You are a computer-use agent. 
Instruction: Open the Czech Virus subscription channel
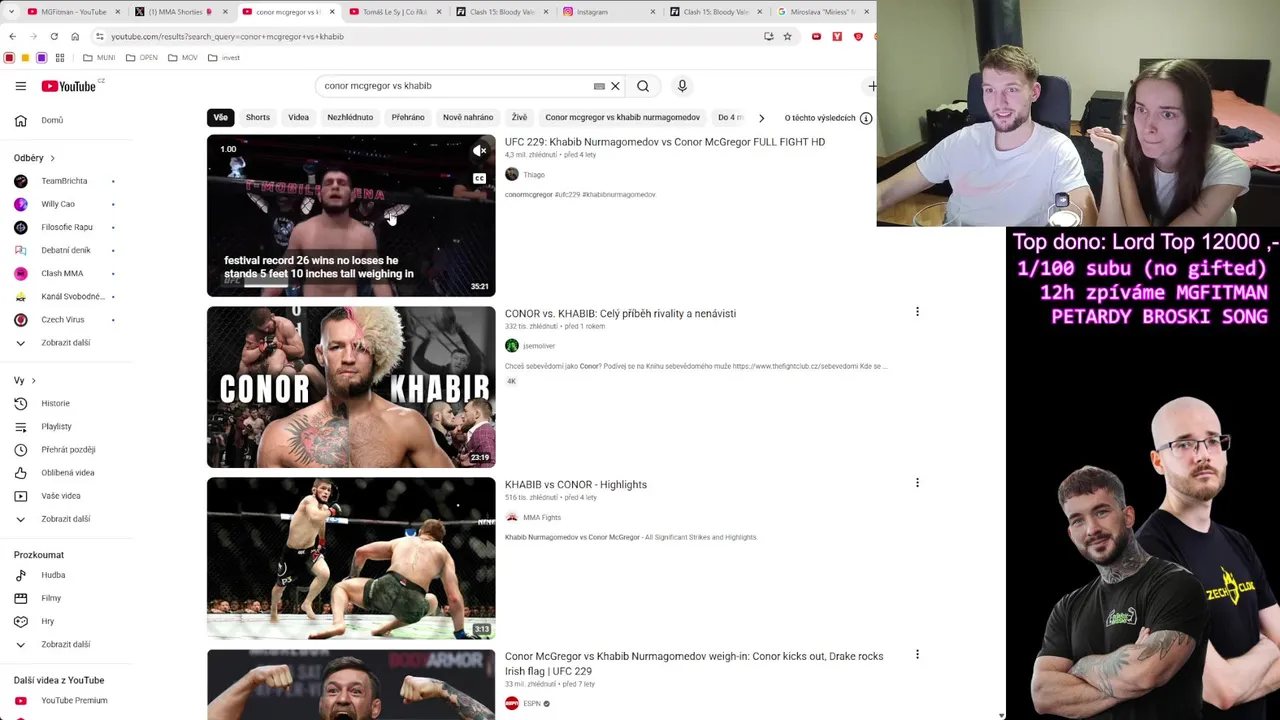click(62, 319)
